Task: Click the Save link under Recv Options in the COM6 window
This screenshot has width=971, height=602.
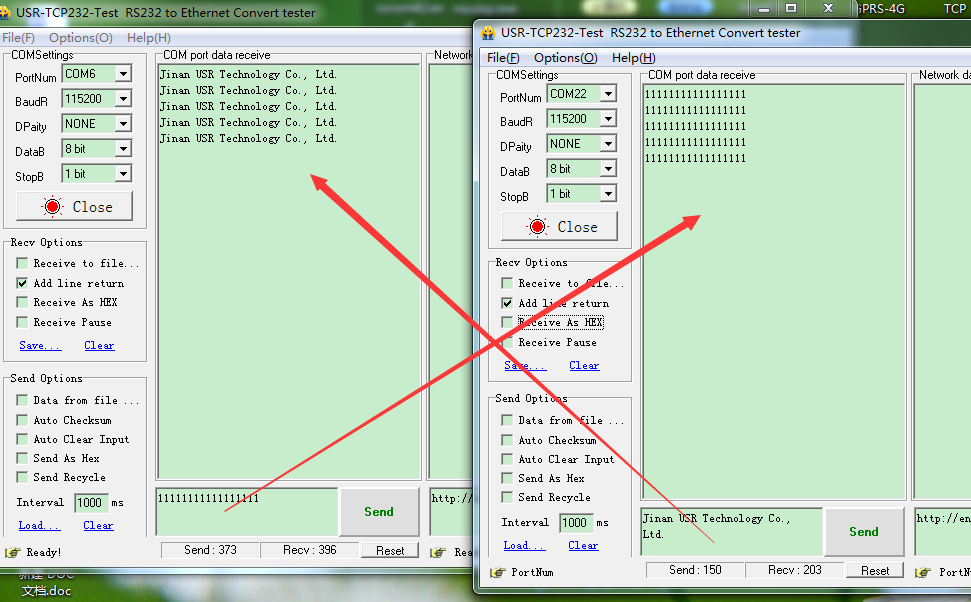Action: pos(40,346)
